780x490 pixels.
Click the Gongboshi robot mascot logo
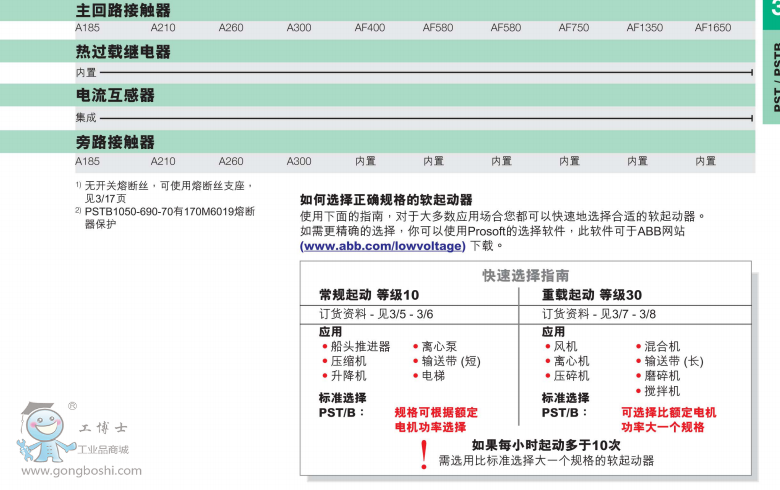pos(44,431)
